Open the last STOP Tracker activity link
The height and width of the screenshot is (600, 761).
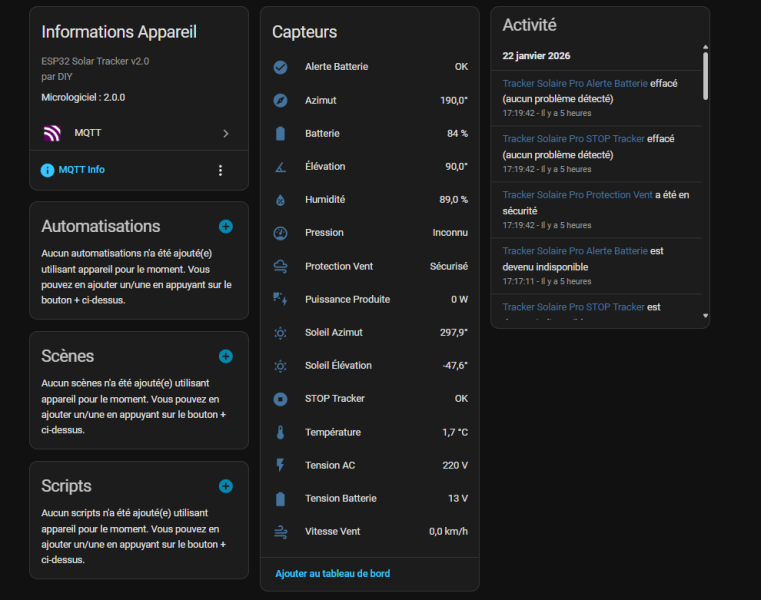[573, 307]
